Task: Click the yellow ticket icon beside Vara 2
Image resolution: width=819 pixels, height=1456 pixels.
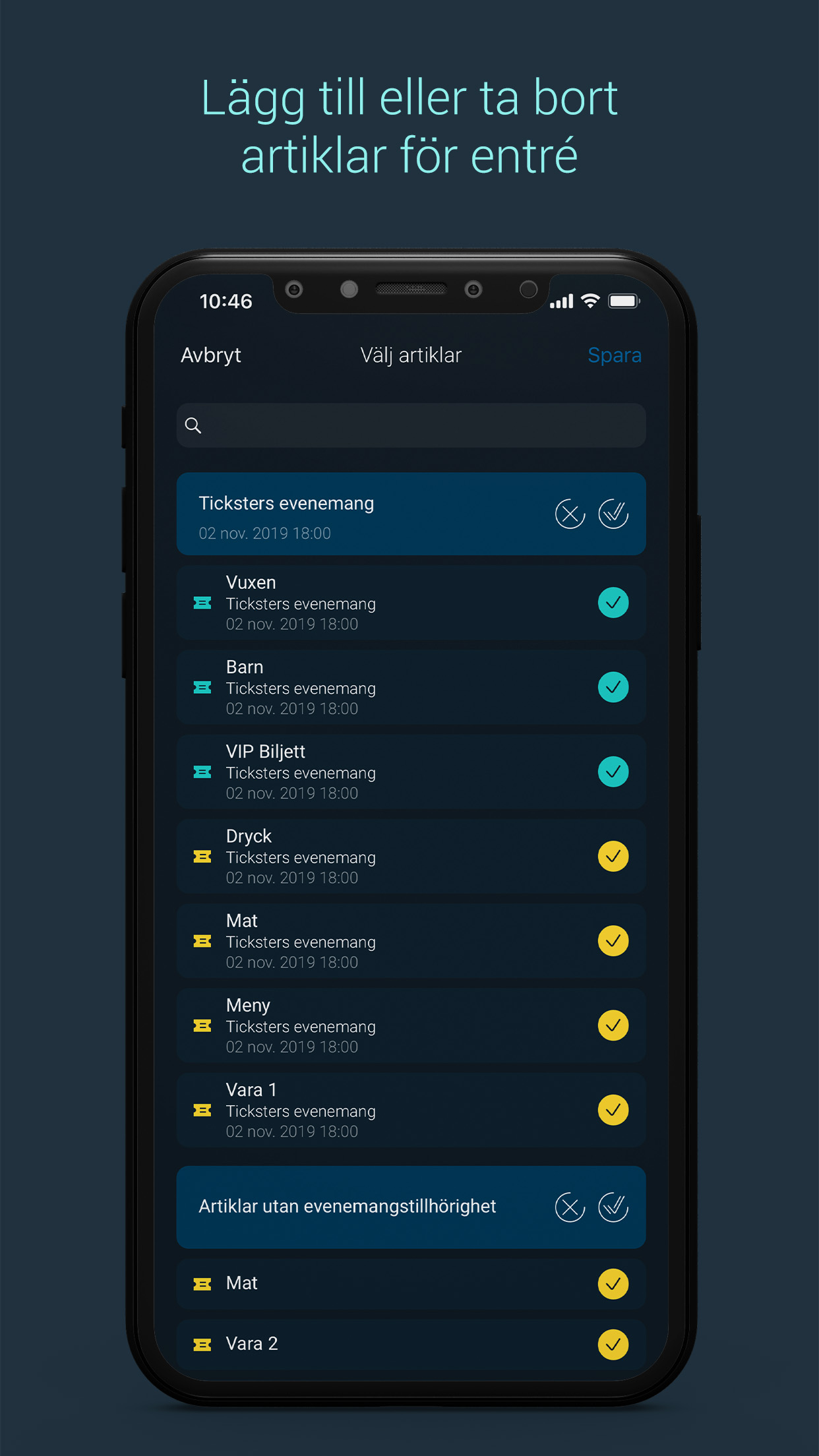Action: click(202, 1345)
